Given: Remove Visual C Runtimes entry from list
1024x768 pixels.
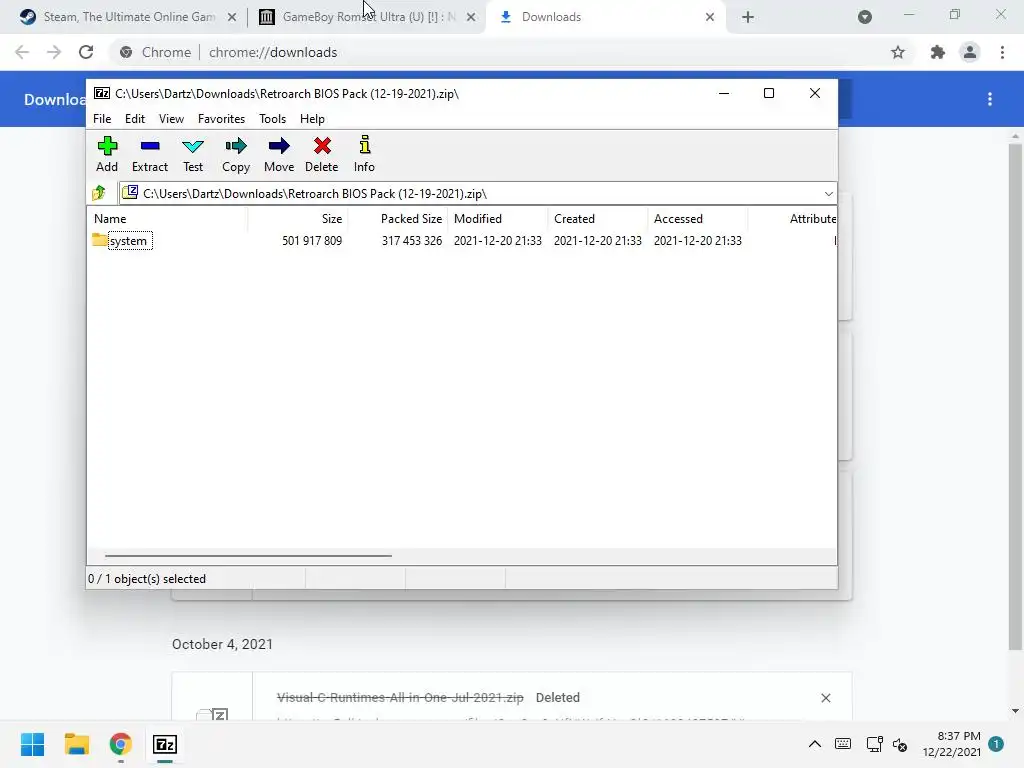Looking at the screenshot, I should click(x=825, y=698).
